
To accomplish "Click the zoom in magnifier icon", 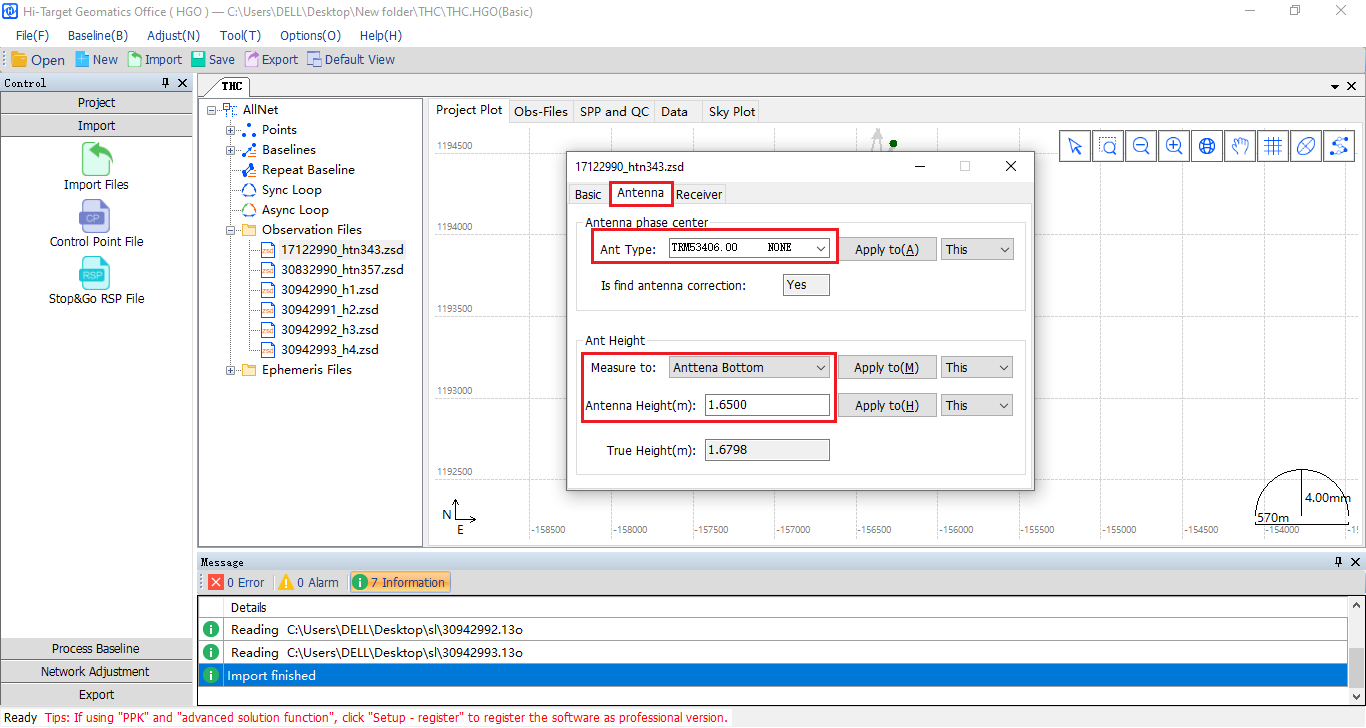I will click(1174, 146).
